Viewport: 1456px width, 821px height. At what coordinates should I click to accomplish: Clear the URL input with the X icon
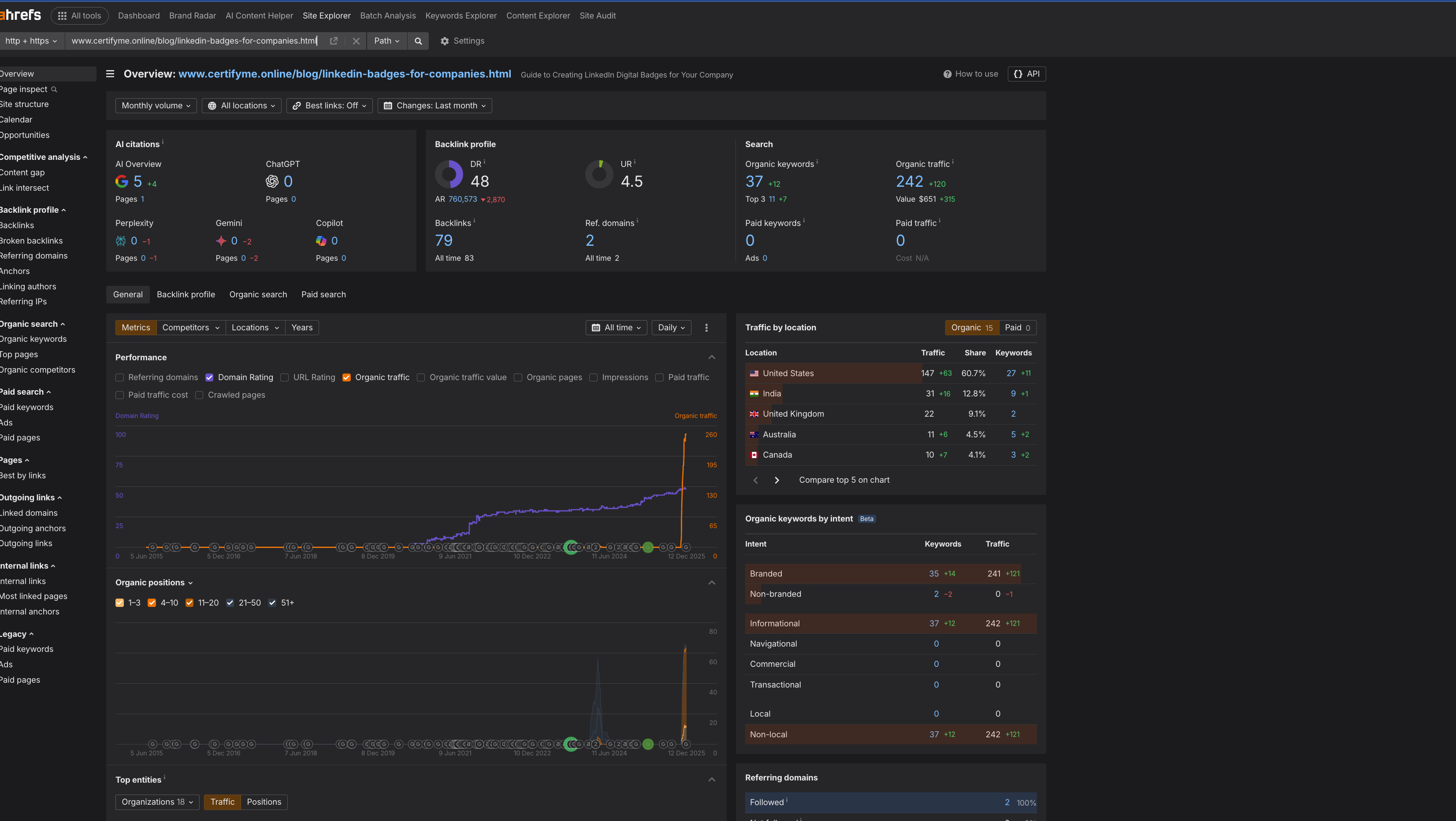[356, 41]
